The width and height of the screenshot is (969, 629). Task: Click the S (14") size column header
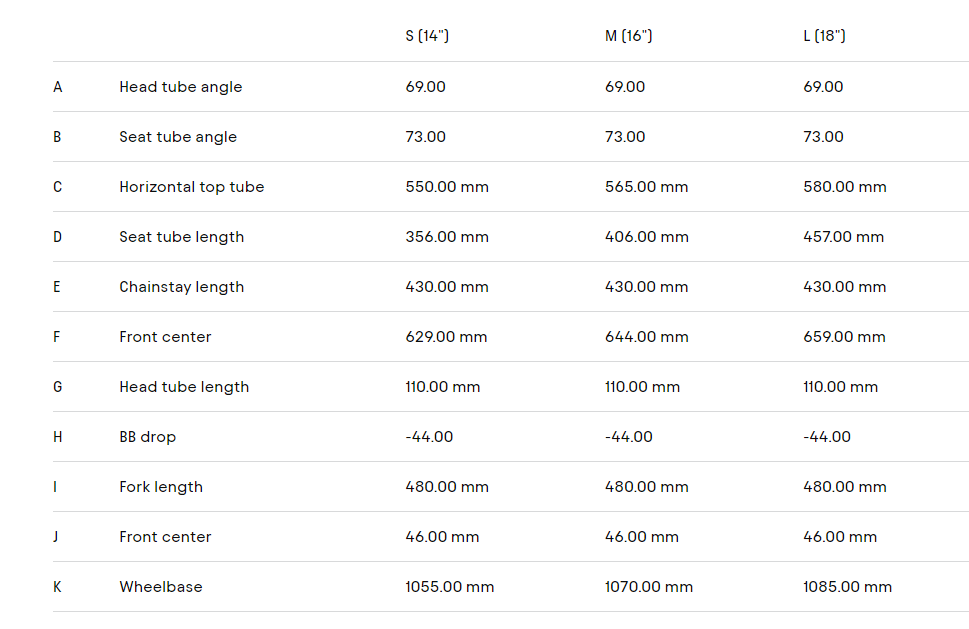click(427, 36)
